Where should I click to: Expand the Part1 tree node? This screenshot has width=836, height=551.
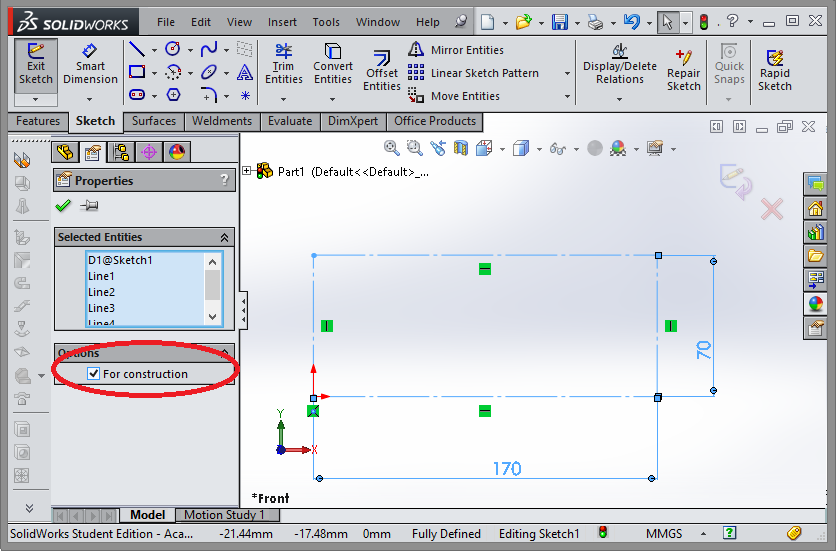click(x=246, y=171)
